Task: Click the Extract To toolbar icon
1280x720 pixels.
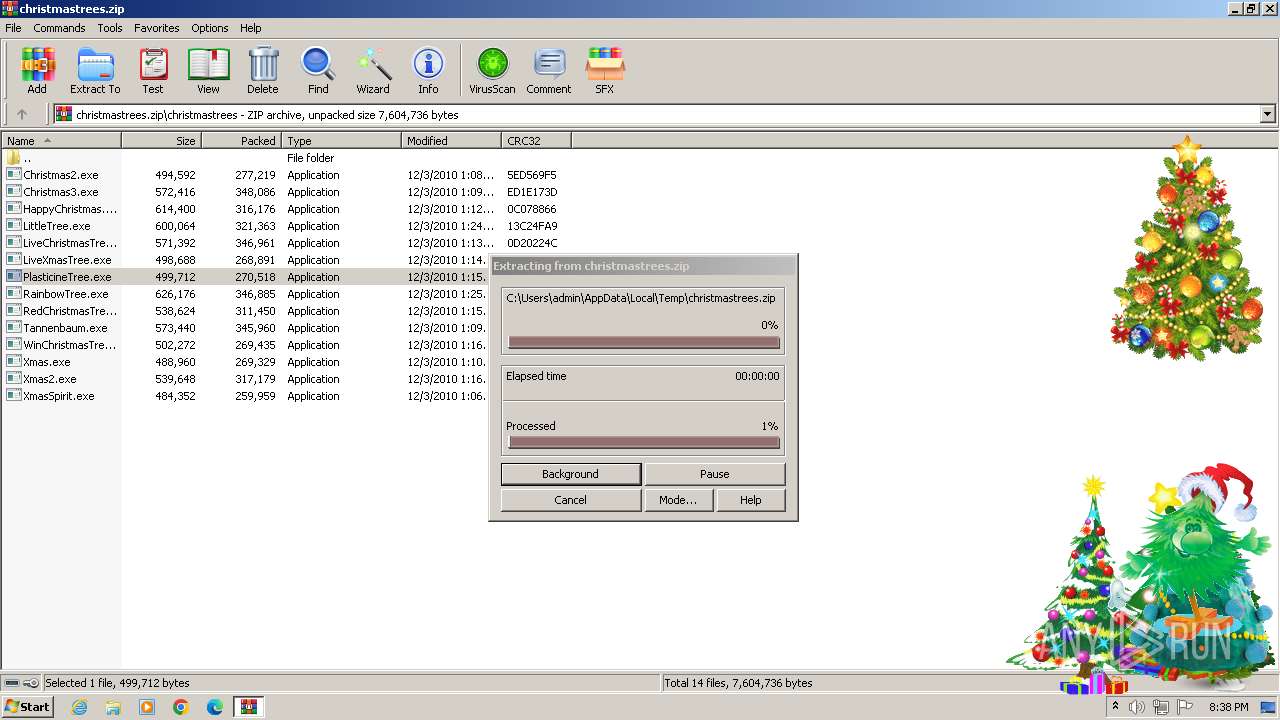Action: pyautogui.click(x=95, y=71)
